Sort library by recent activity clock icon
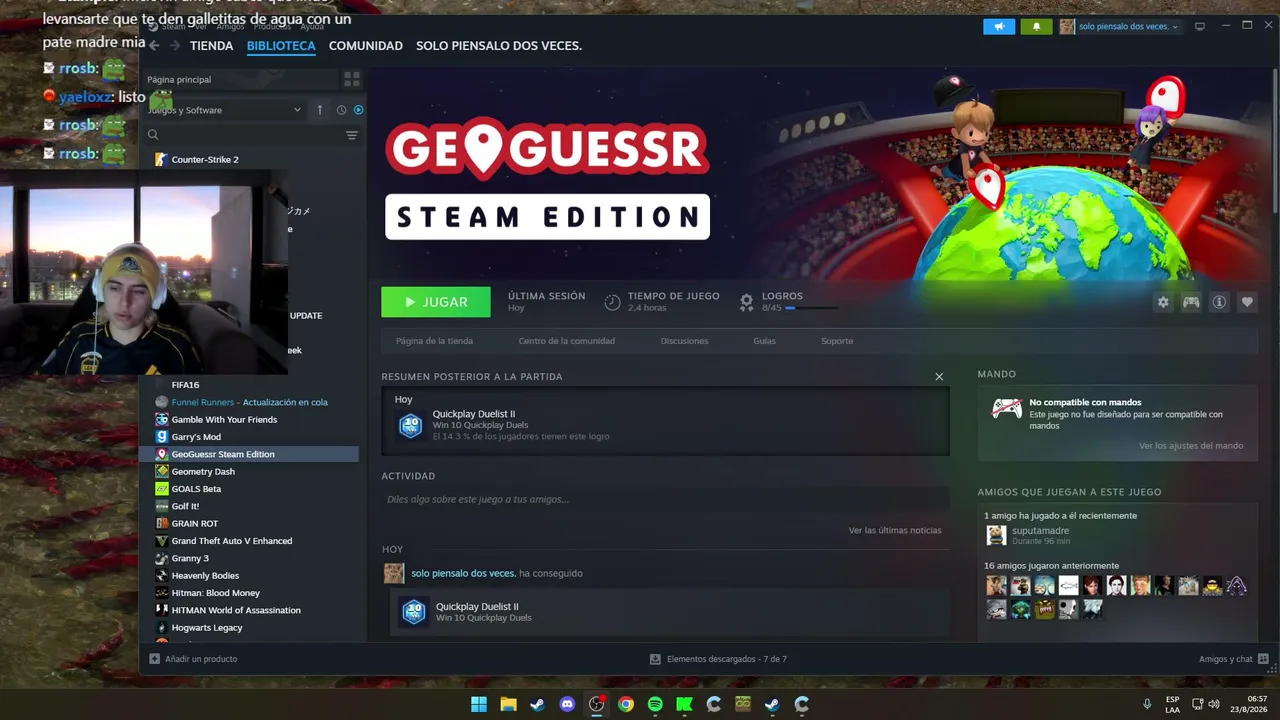Screen dimensions: 1280x720 [x=341, y=110]
